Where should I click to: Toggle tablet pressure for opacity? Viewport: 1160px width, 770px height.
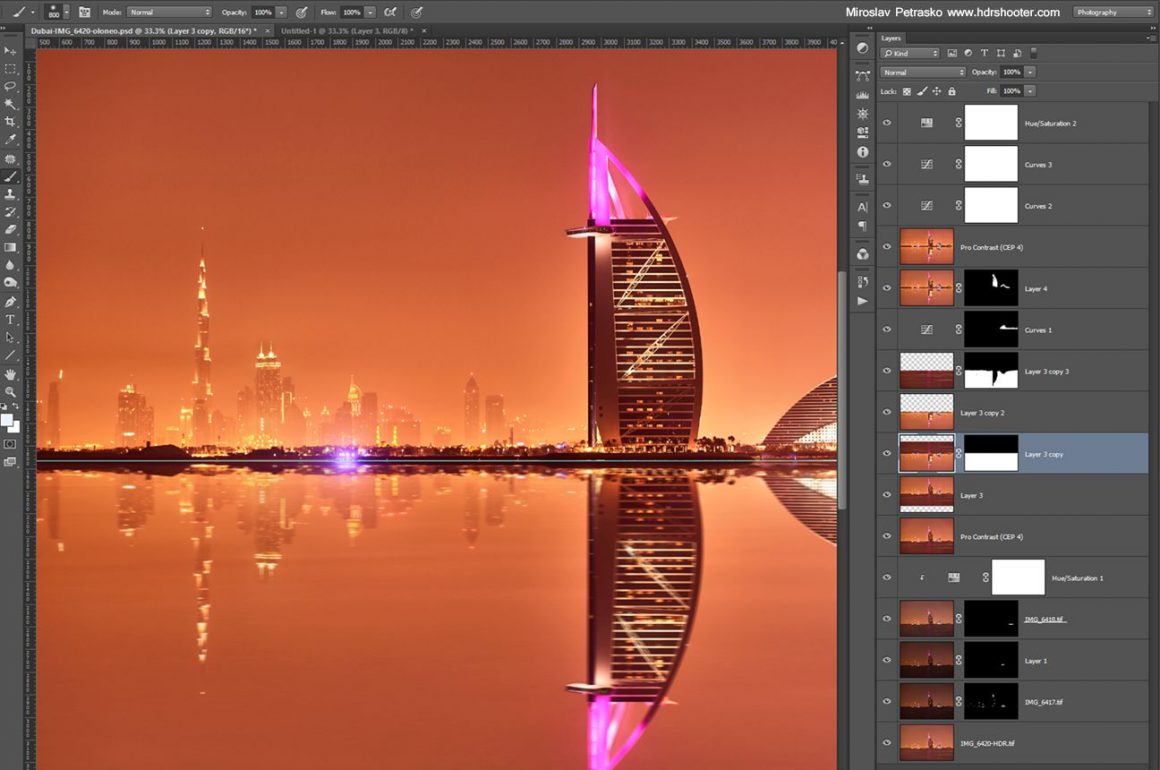pos(301,12)
